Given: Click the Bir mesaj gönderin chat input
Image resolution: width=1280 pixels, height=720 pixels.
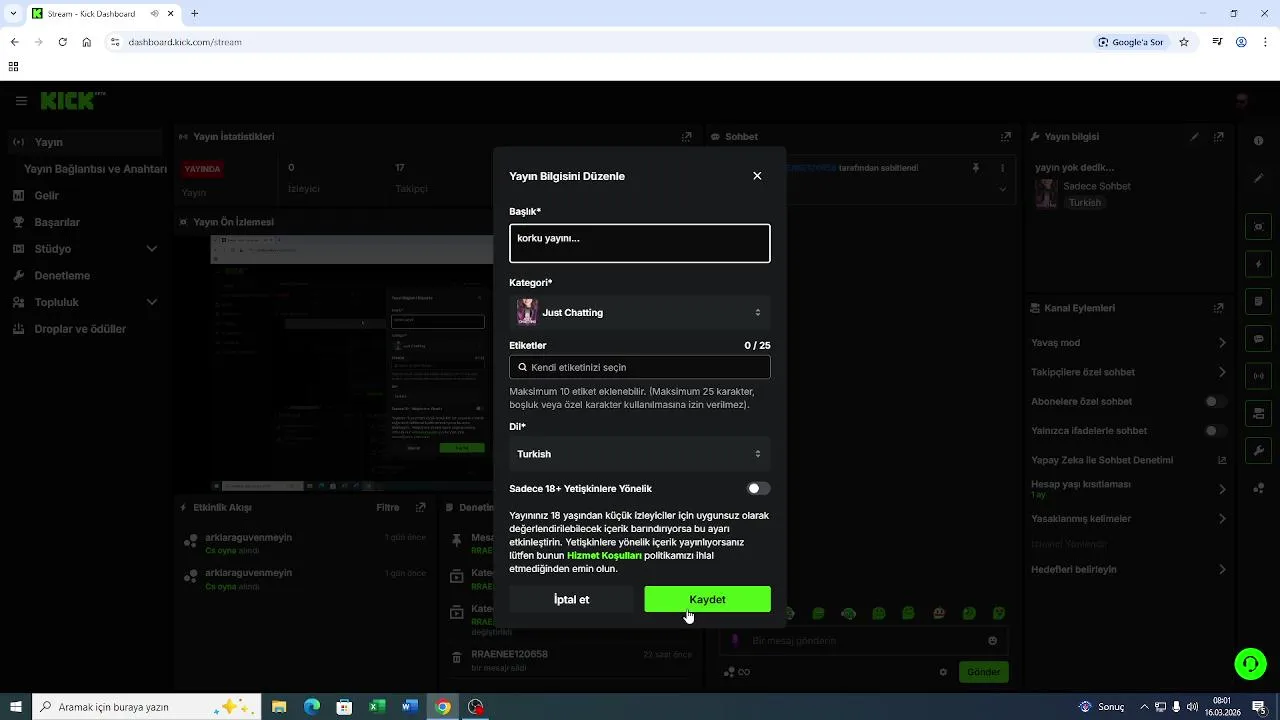Looking at the screenshot, I should coord(863,641).
